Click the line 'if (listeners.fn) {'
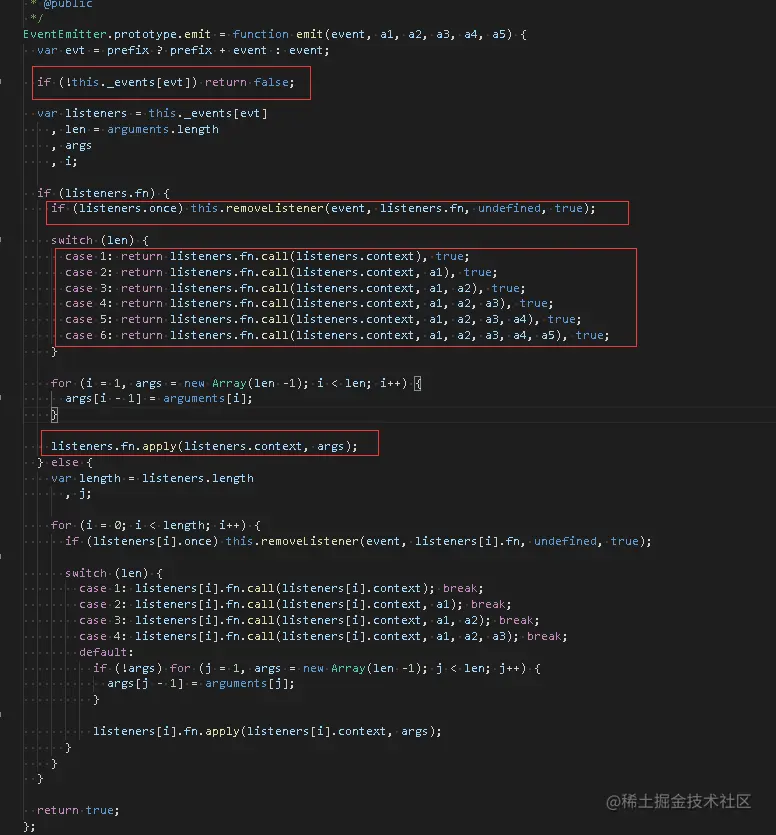The width and height of the screenshot is (776, 835). coord(103,193)
